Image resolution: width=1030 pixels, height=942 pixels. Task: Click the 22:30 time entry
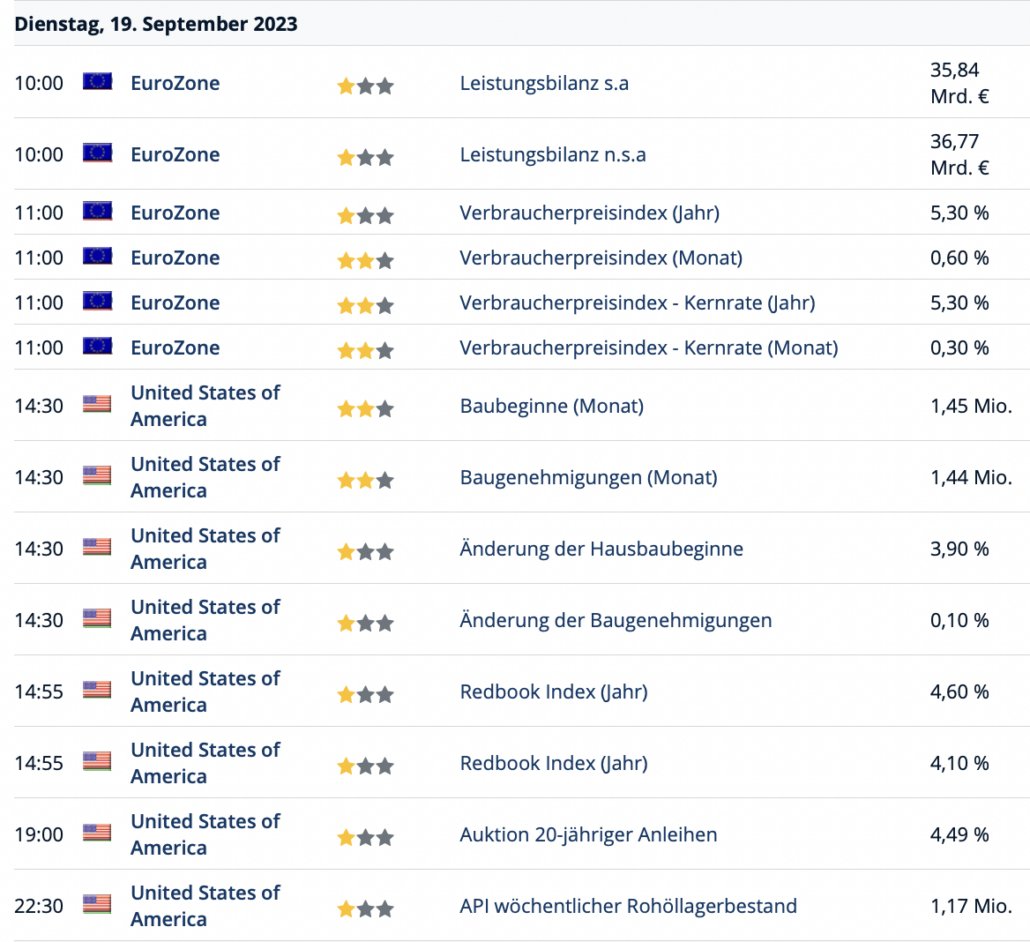click(x=39, y=907)
